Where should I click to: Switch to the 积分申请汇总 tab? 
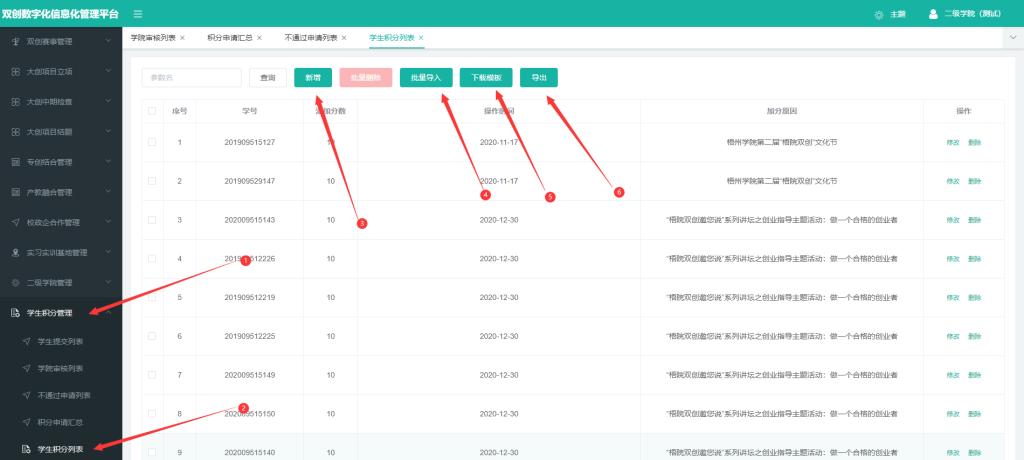[229, 38]
